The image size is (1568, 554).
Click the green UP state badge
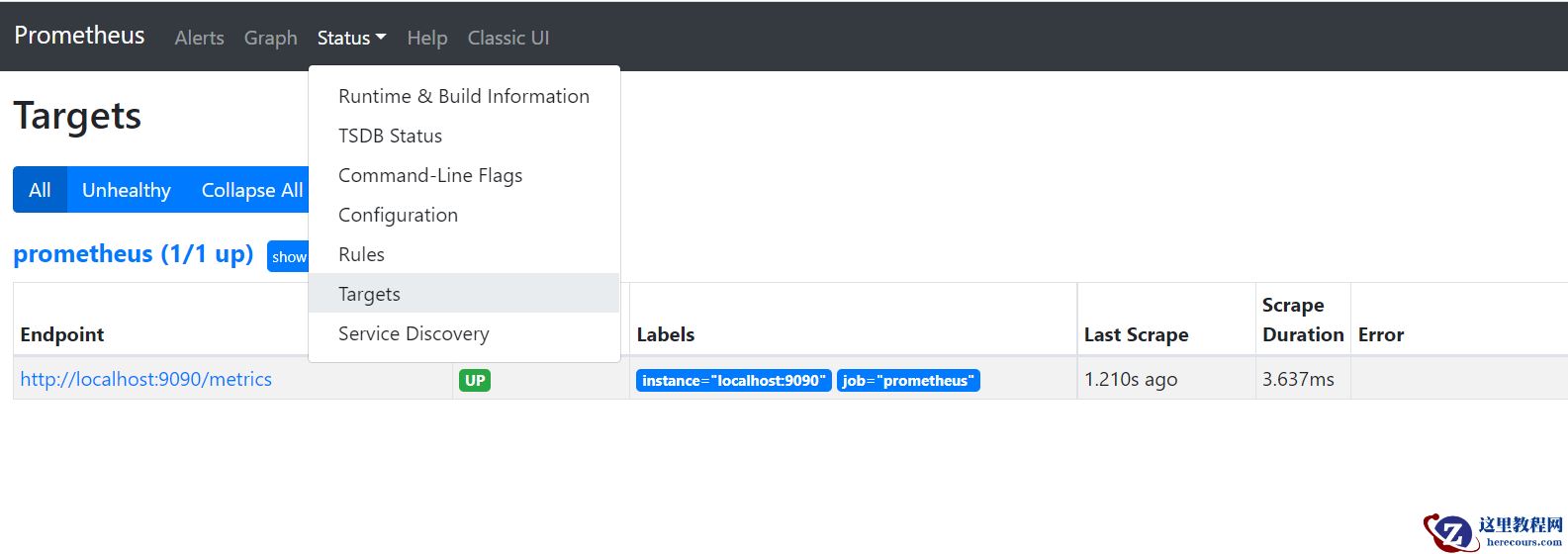[x=475, y=381]
